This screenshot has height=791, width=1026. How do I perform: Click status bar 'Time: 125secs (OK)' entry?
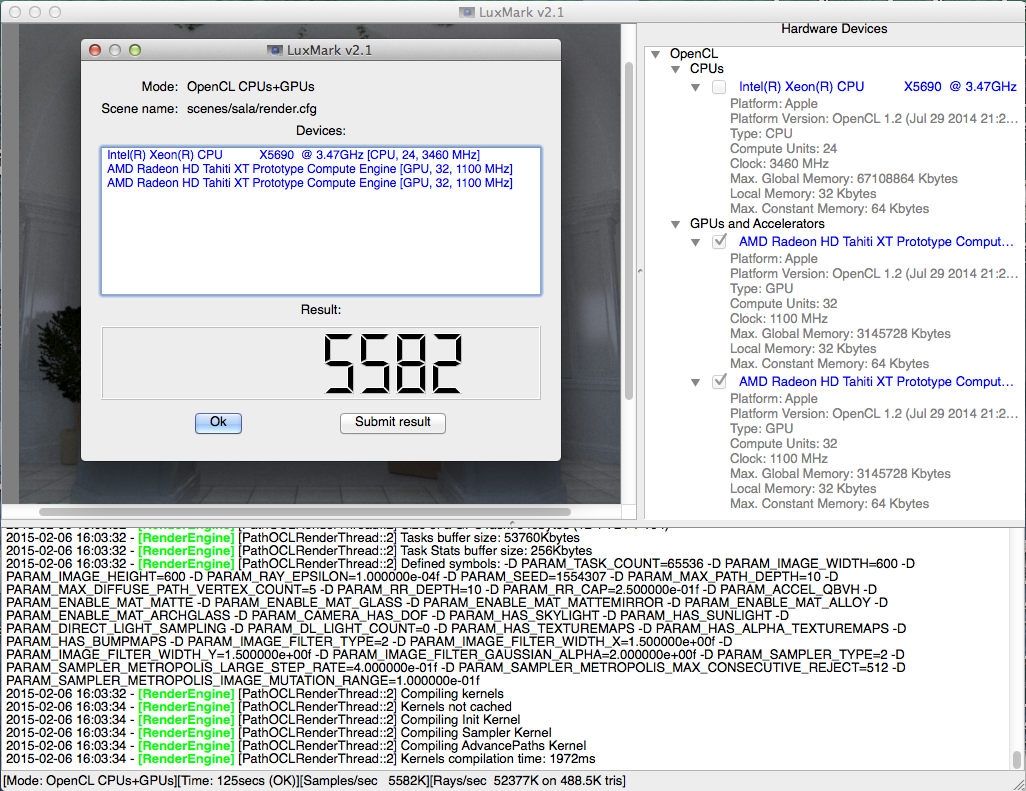point(237,781)
